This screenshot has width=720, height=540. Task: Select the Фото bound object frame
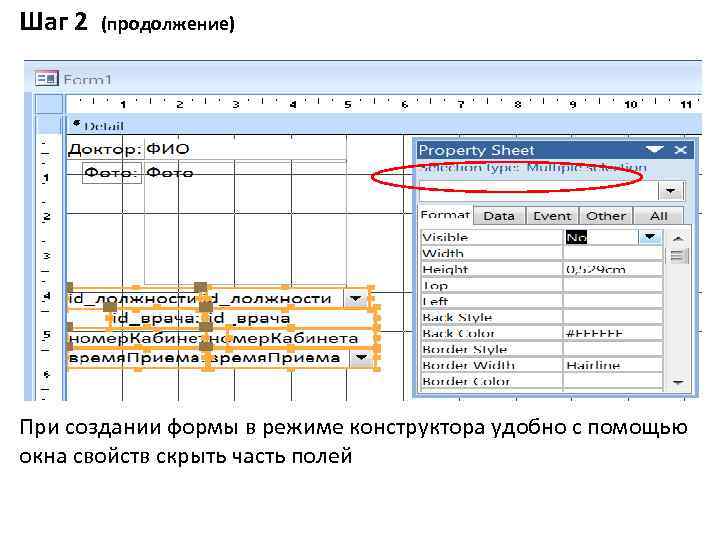click(x=245, y=223)
